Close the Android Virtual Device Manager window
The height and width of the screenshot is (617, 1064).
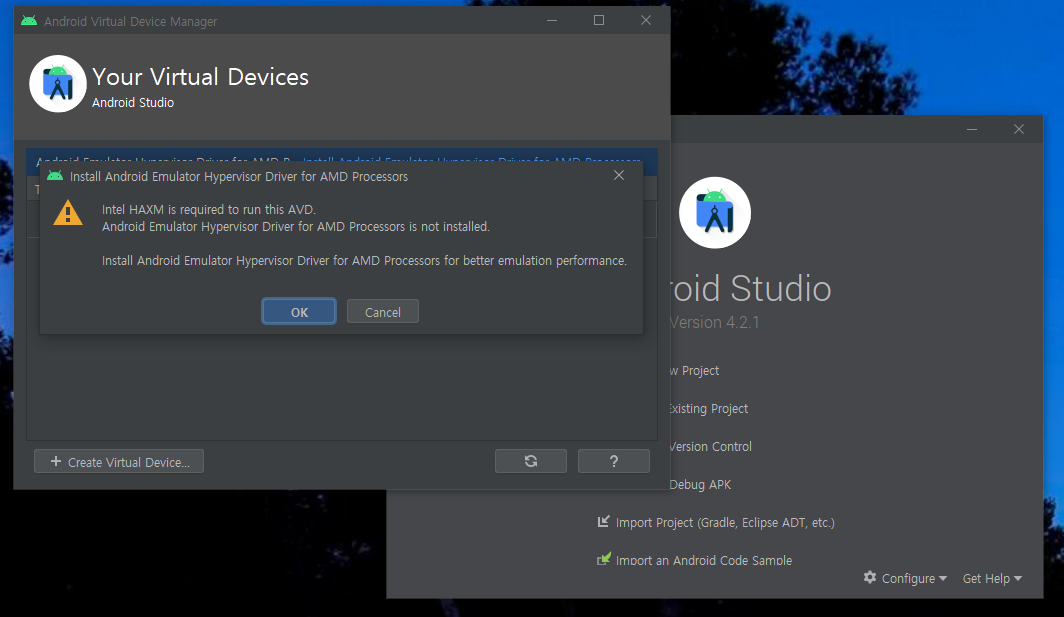(x=645, y=20)
